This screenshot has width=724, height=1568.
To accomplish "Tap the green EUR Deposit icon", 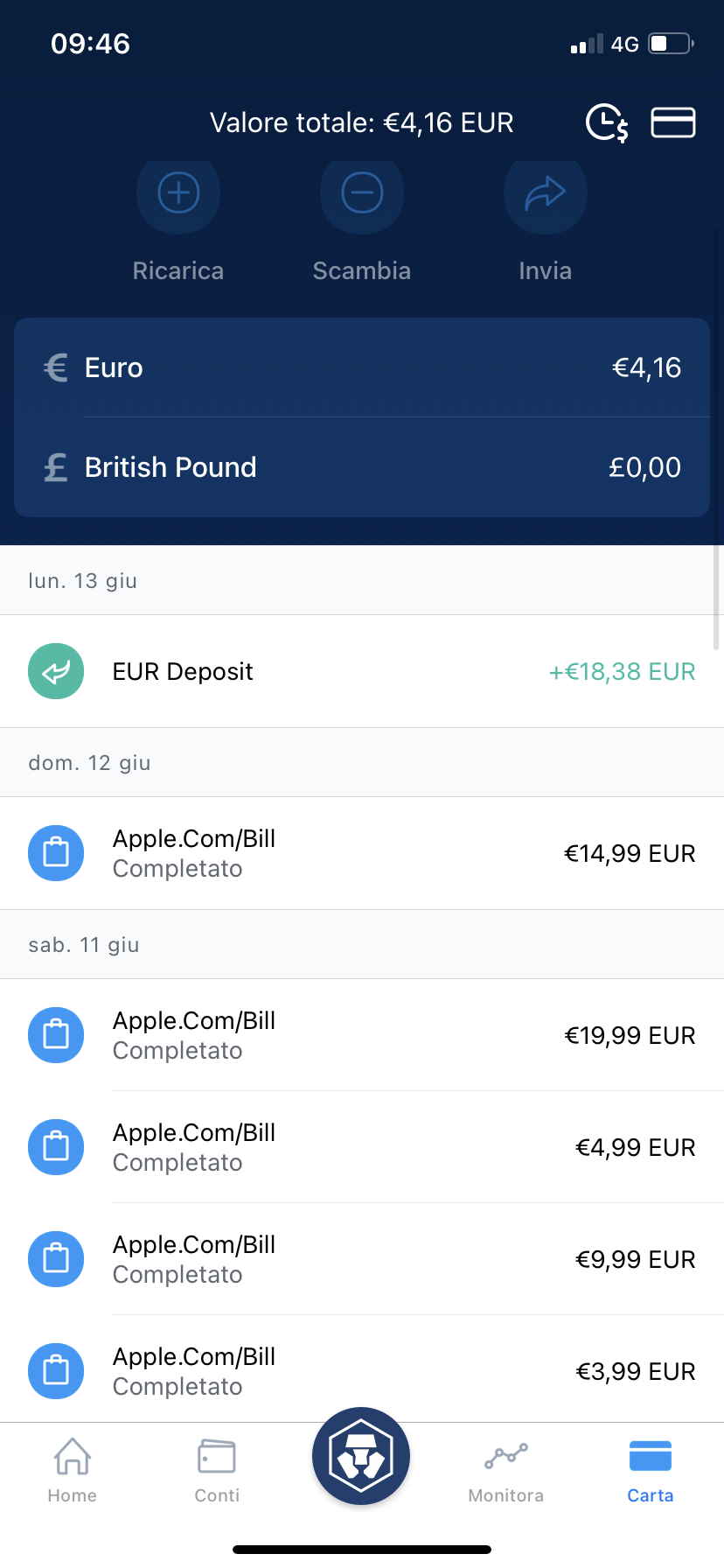I will point(56,671).
